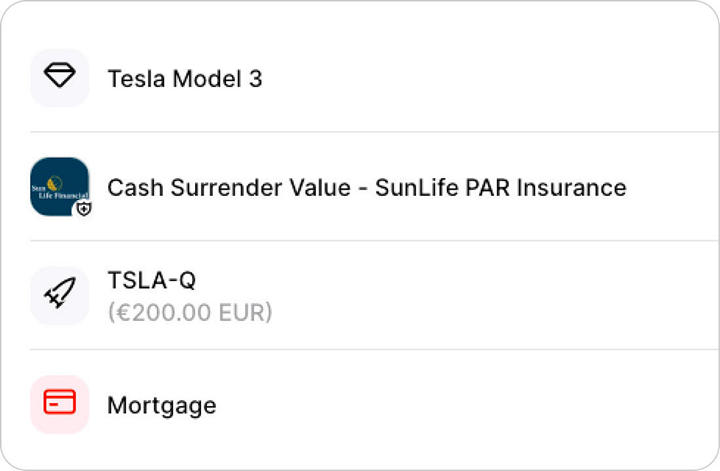This screenshot has height=471, width=720.
Task: Click the diamond icon beside Tesla Model 3
Action: pyautogui.click(x=60, y=78)
